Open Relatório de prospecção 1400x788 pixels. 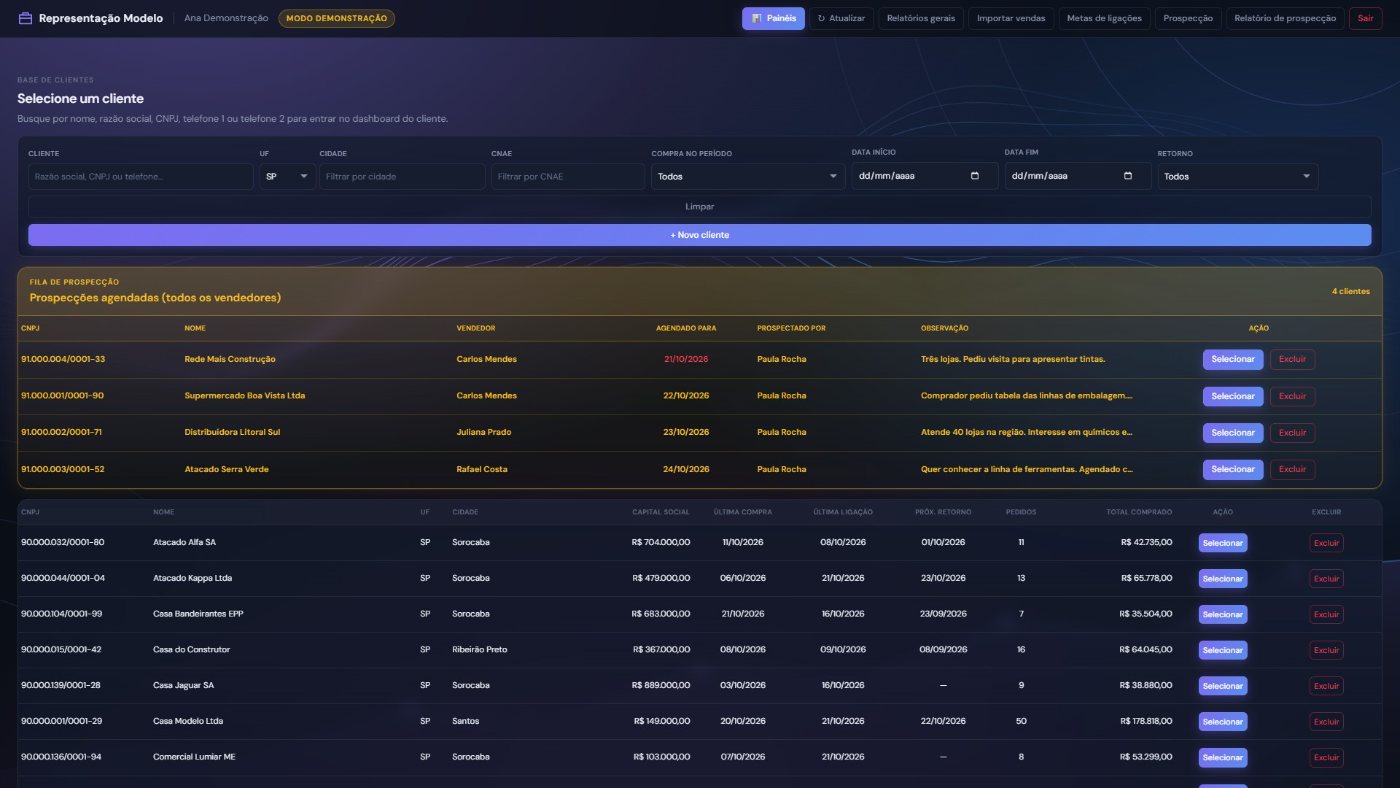coord(1285,18)
